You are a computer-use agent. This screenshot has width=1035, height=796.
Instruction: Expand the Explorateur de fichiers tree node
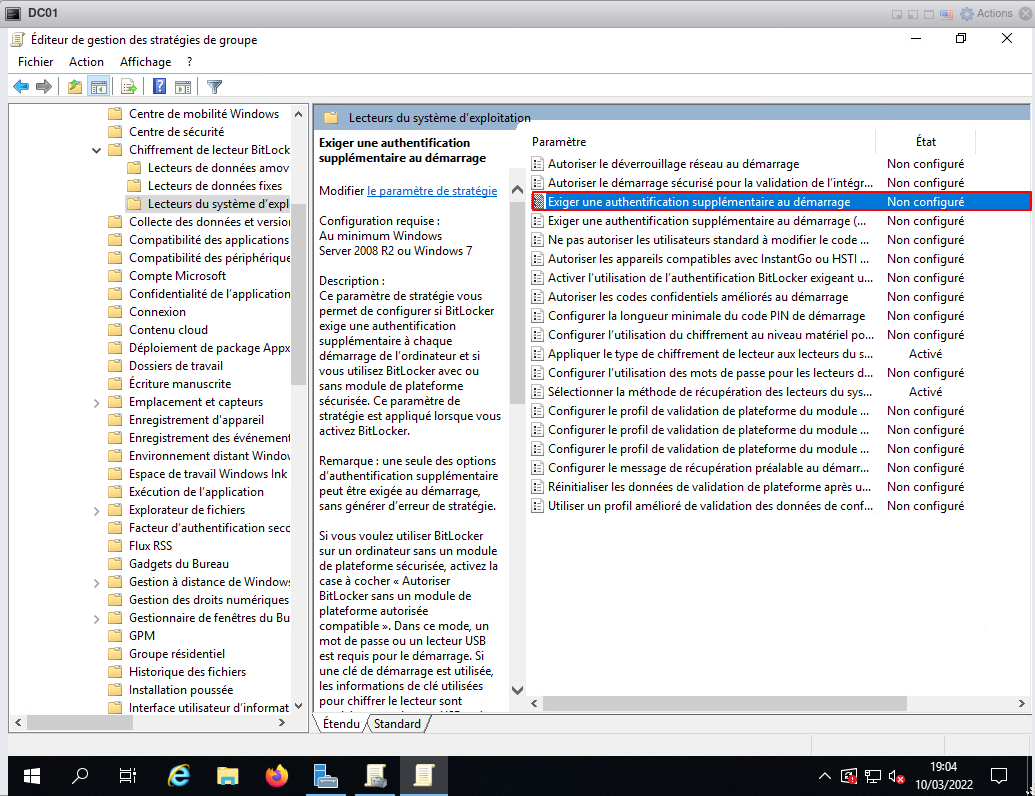point(96,510)
